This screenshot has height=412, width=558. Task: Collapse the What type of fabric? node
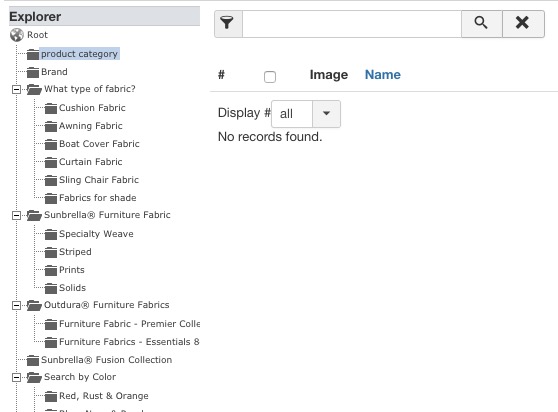16,89
